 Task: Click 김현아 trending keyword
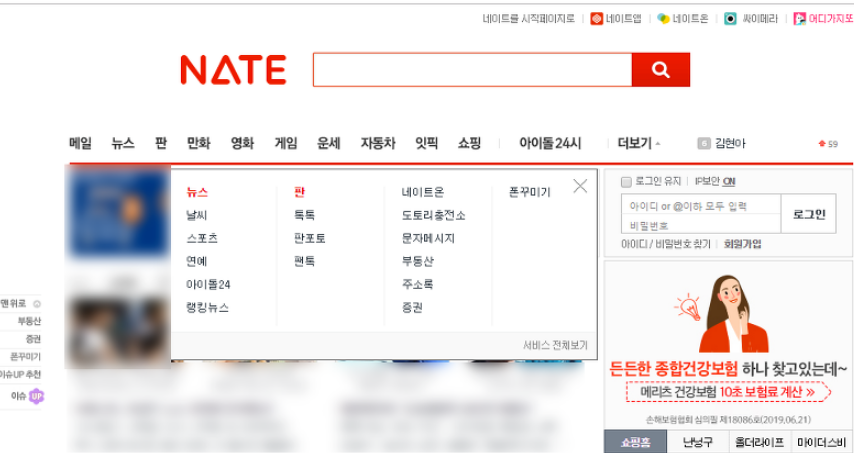[x=730, y=143]
